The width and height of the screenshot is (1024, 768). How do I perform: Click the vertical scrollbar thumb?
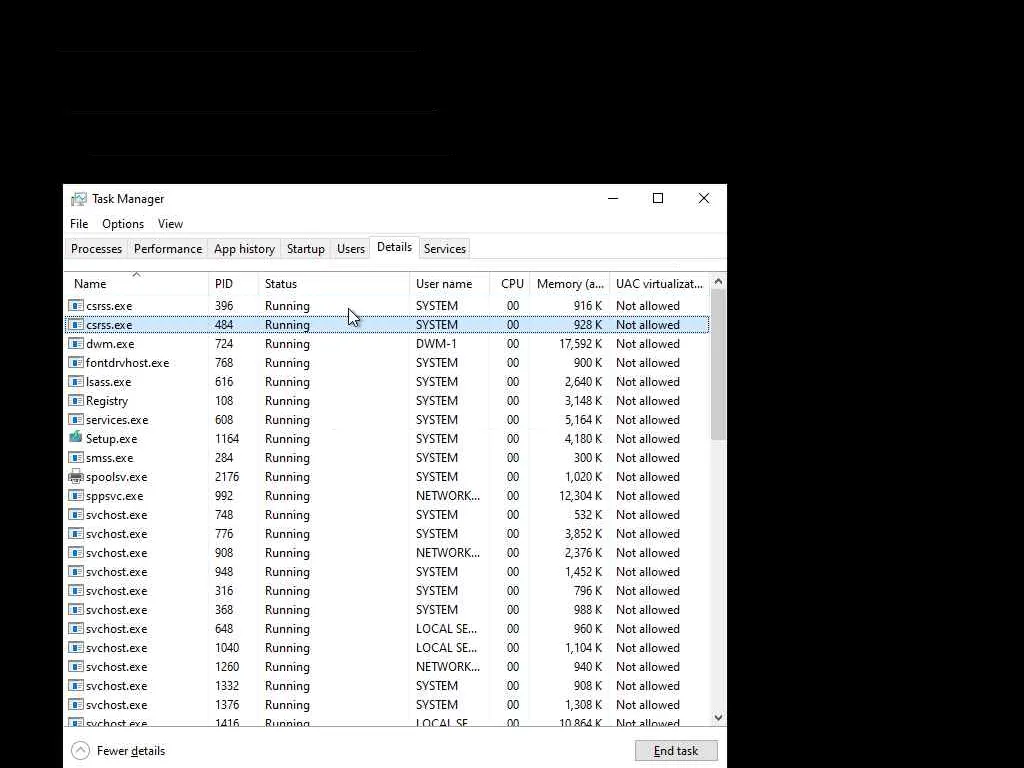718,364
